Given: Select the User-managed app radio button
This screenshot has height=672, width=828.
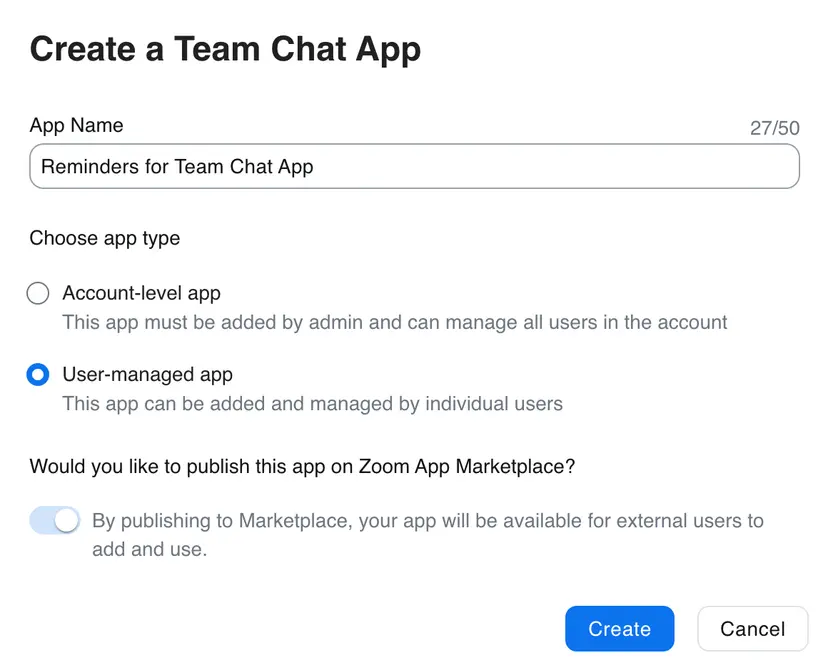Looking at the screenshot, I should (37, 374).
